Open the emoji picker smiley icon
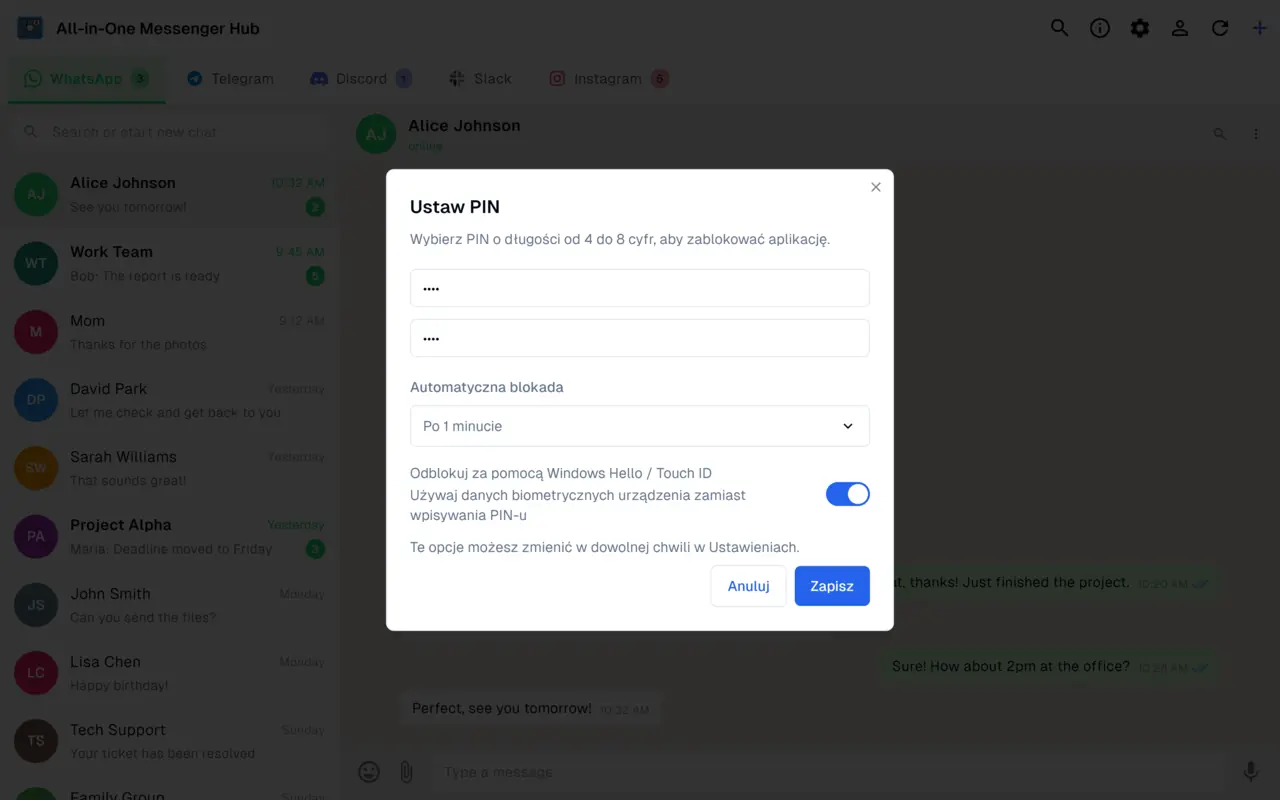This screenshot has width=1280, height=800. tap(369, 772)
